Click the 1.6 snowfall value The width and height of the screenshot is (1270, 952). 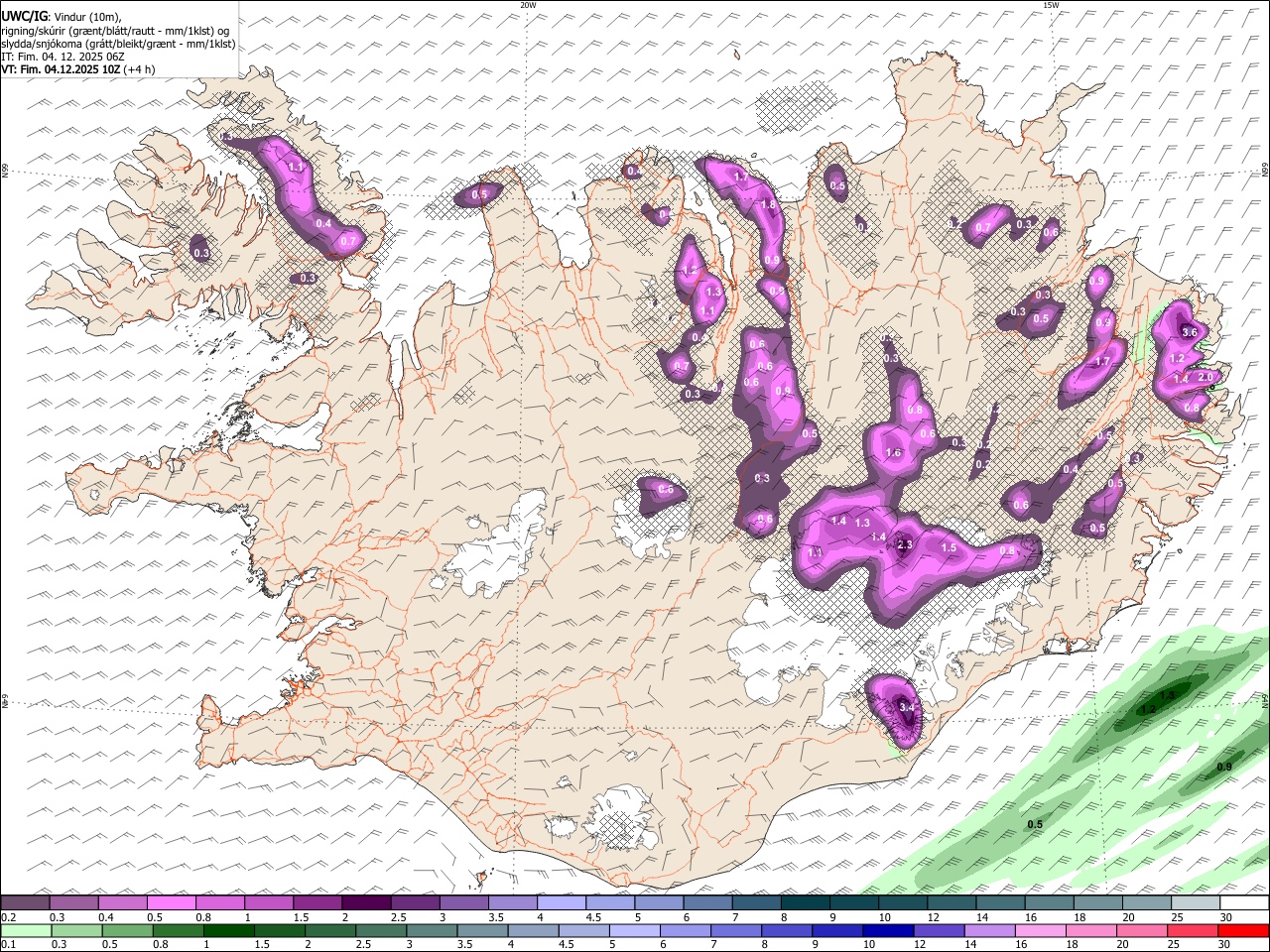[x=892, y=453]
